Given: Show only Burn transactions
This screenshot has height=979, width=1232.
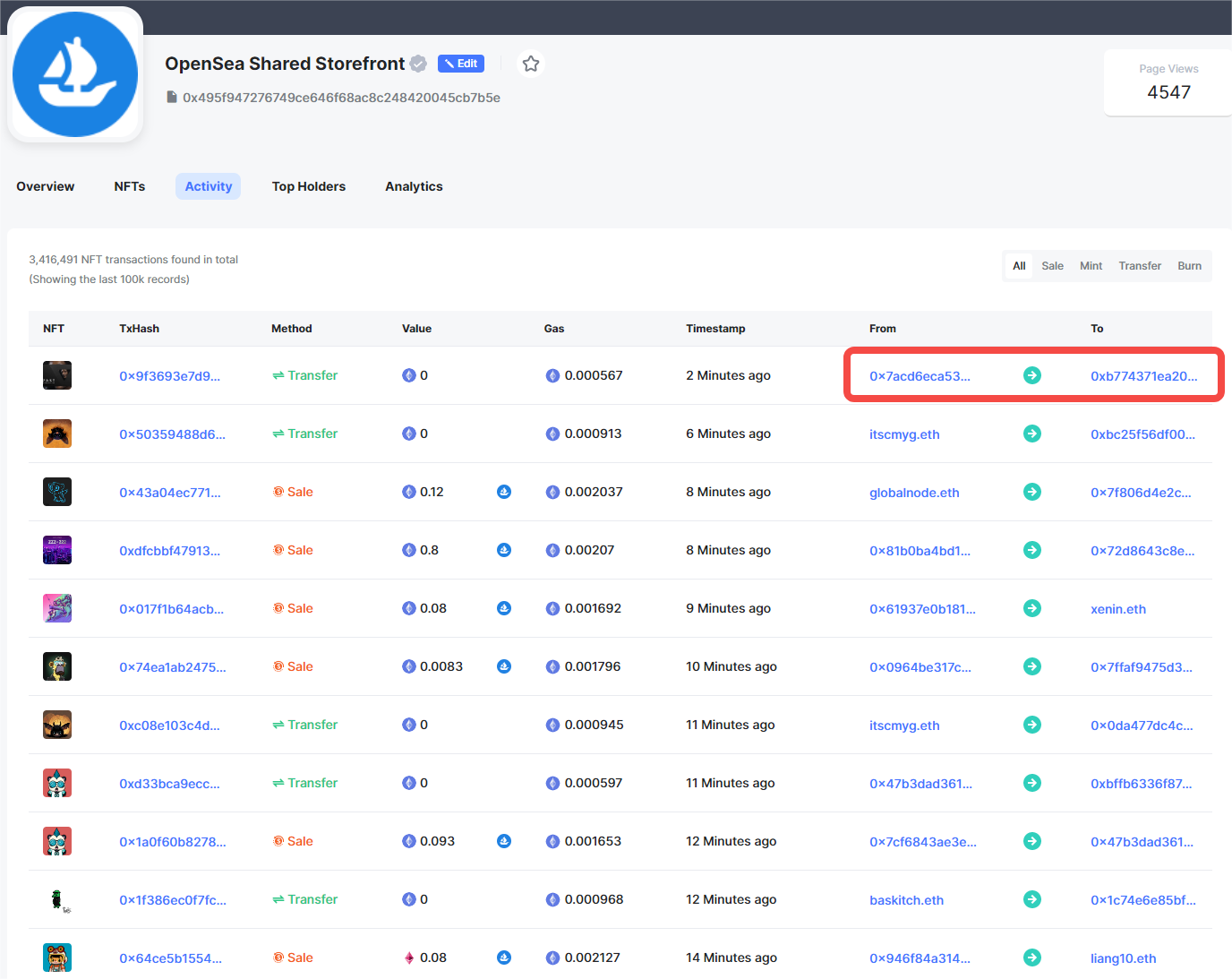Looking at the screenshot, I should [1189, 266].
